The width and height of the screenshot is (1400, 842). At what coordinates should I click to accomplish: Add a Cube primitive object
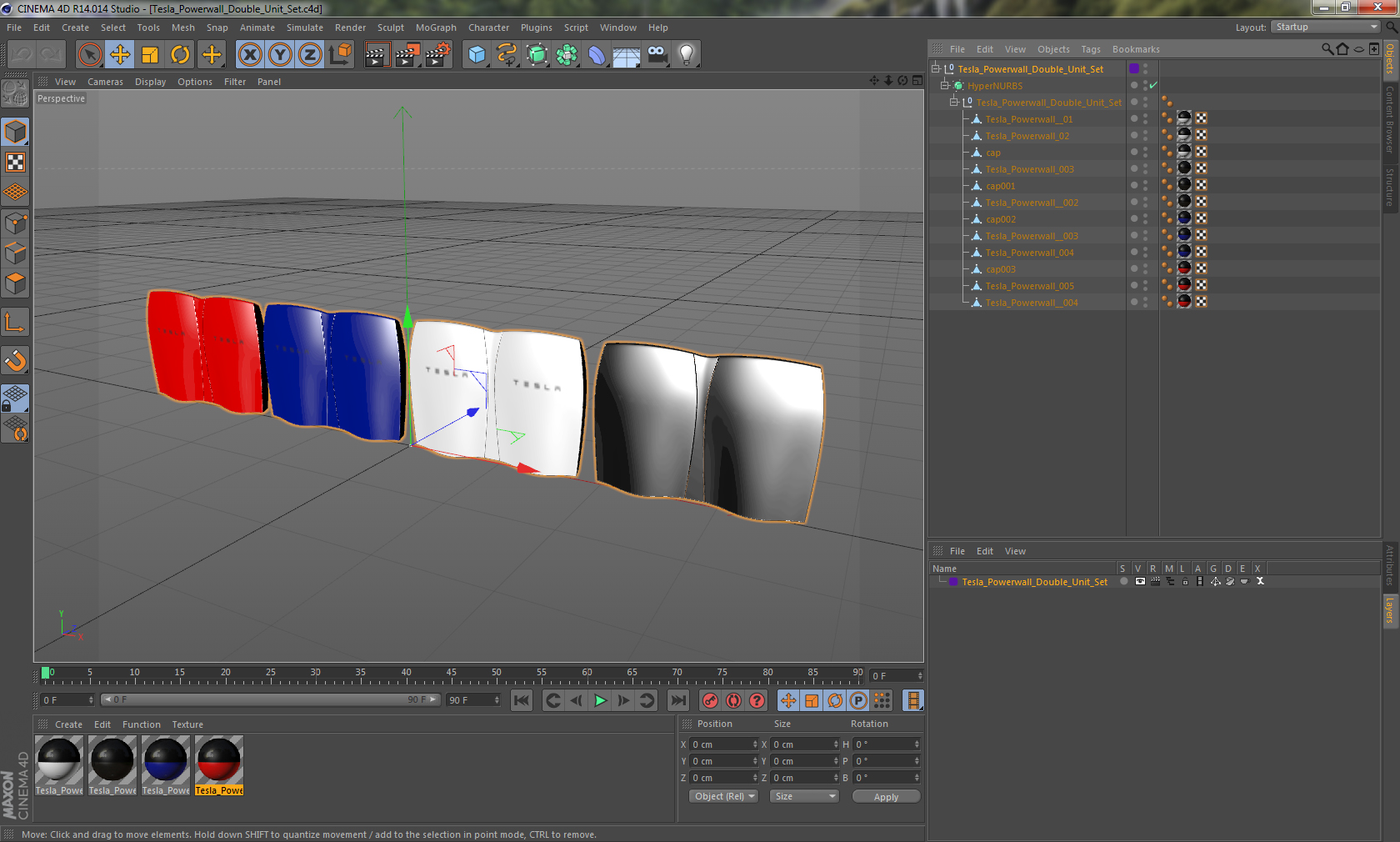click(x=477, y=55)
